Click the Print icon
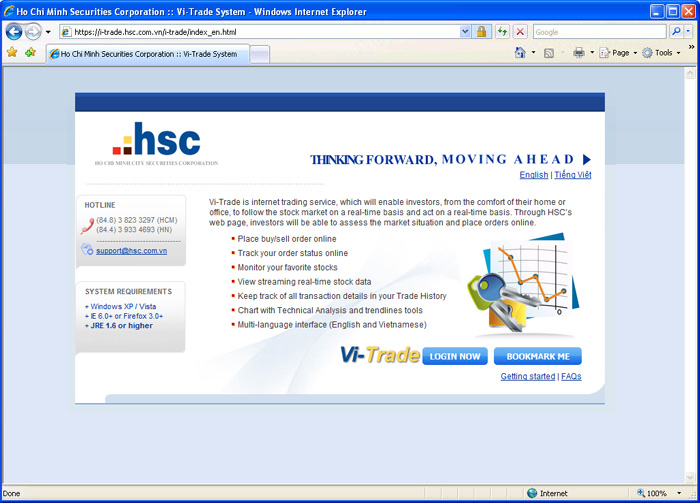Screen dimensions: 700x503 [x=579, y=53]
